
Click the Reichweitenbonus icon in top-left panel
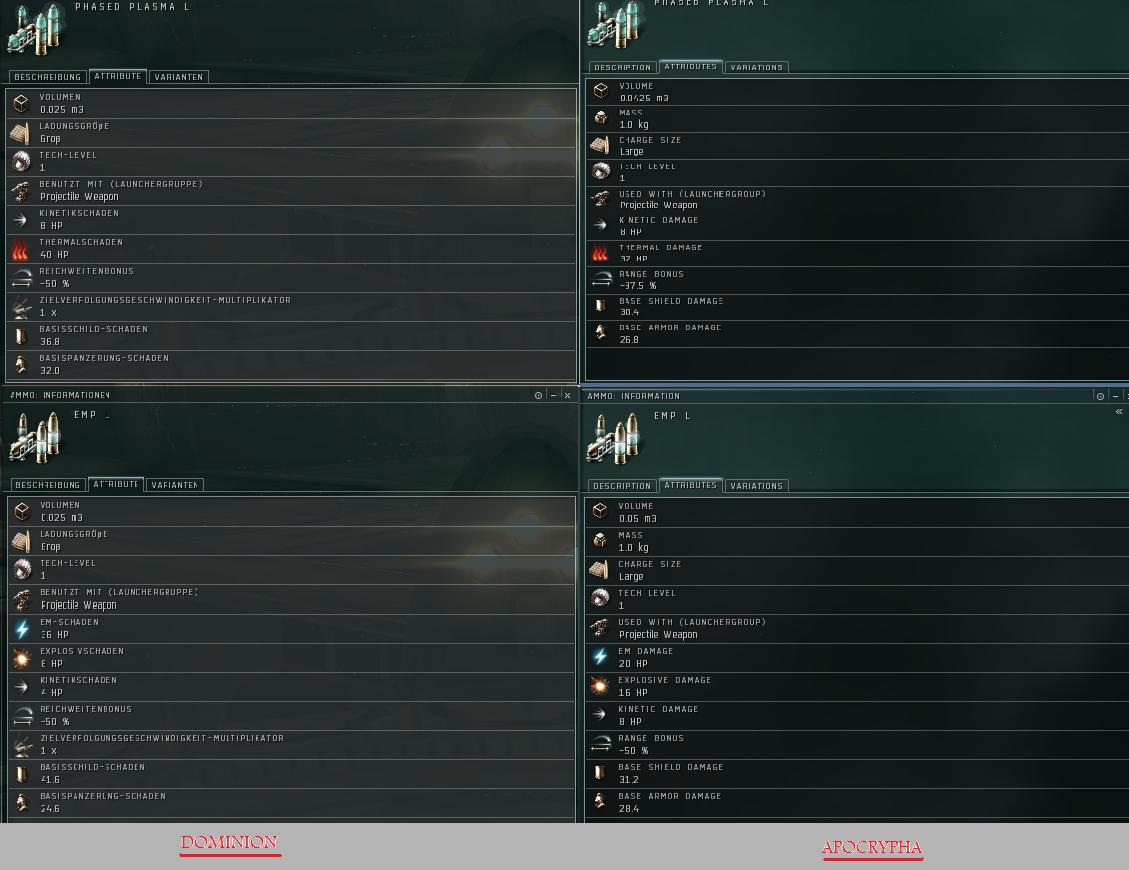coord(21,278)
